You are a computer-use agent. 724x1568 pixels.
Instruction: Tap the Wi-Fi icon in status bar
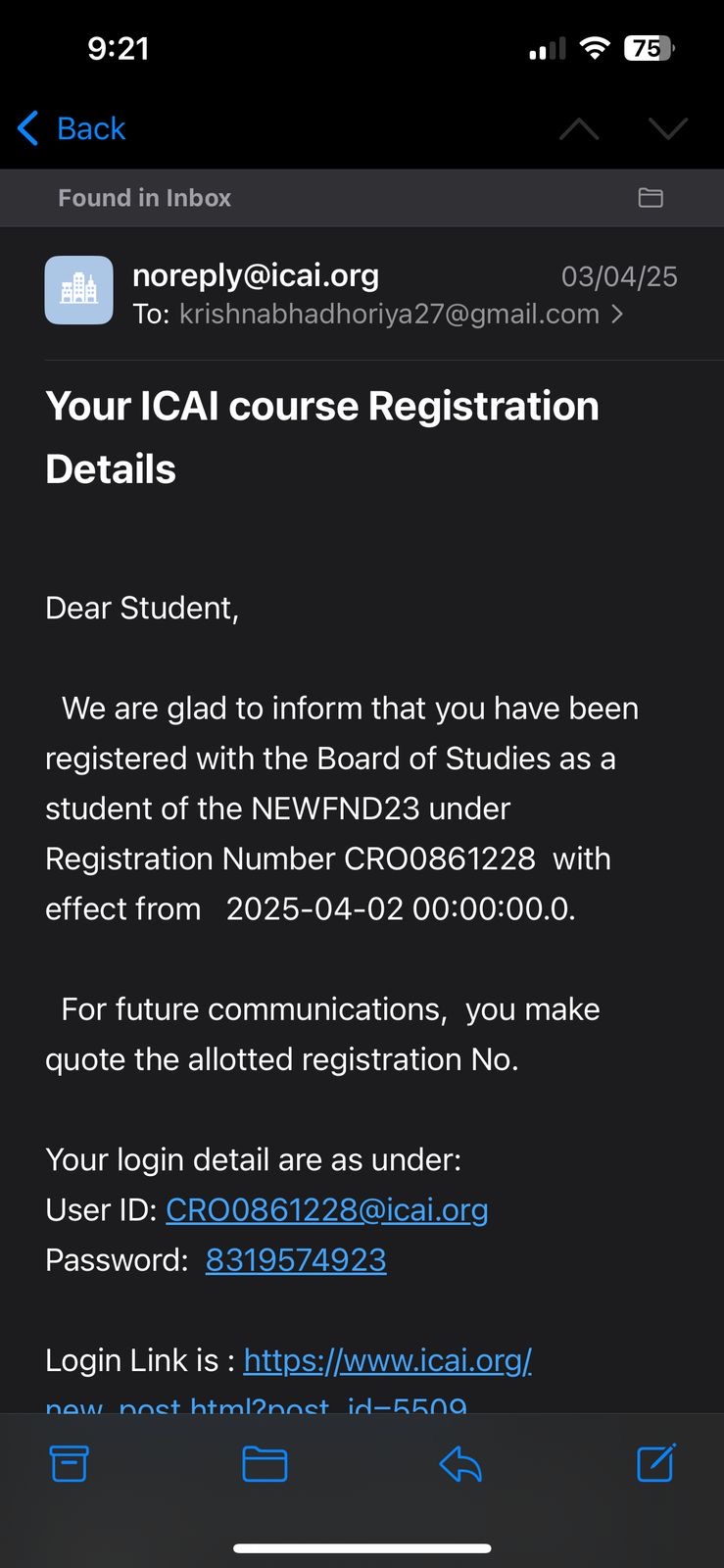(594, 48)
